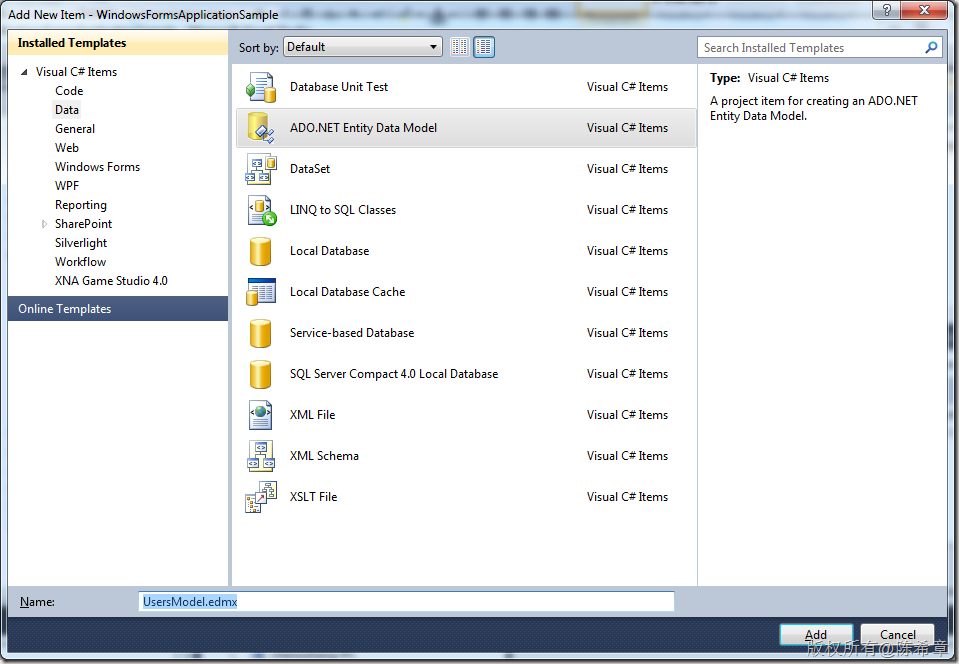Image resolution: width=959 pixels, height=664 pixels.
Task: Select the Database Unit Test template name
Action: [x=339, y=87]
